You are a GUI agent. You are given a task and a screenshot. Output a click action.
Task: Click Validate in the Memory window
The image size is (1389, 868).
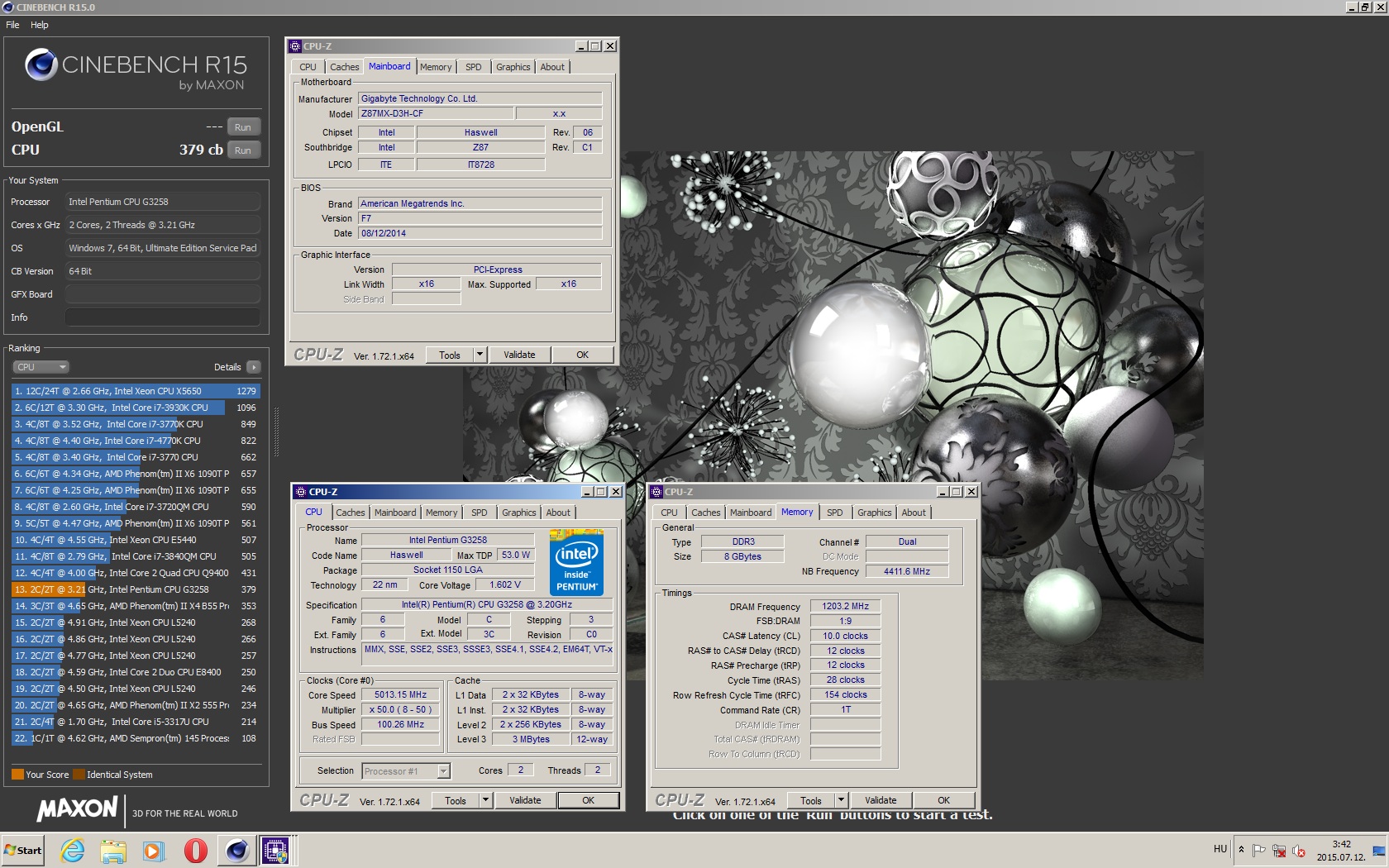click(881, 800)
